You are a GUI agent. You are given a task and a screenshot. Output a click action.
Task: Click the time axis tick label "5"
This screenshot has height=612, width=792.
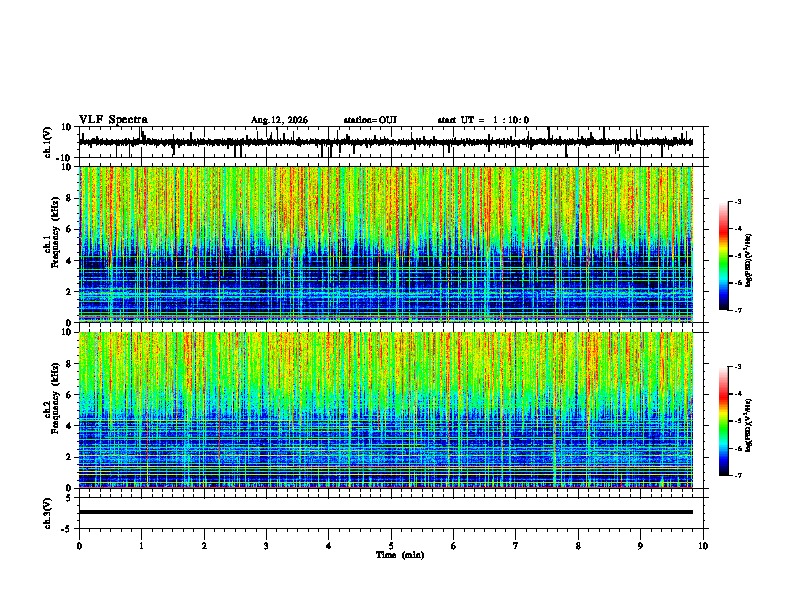coord(391,546)
